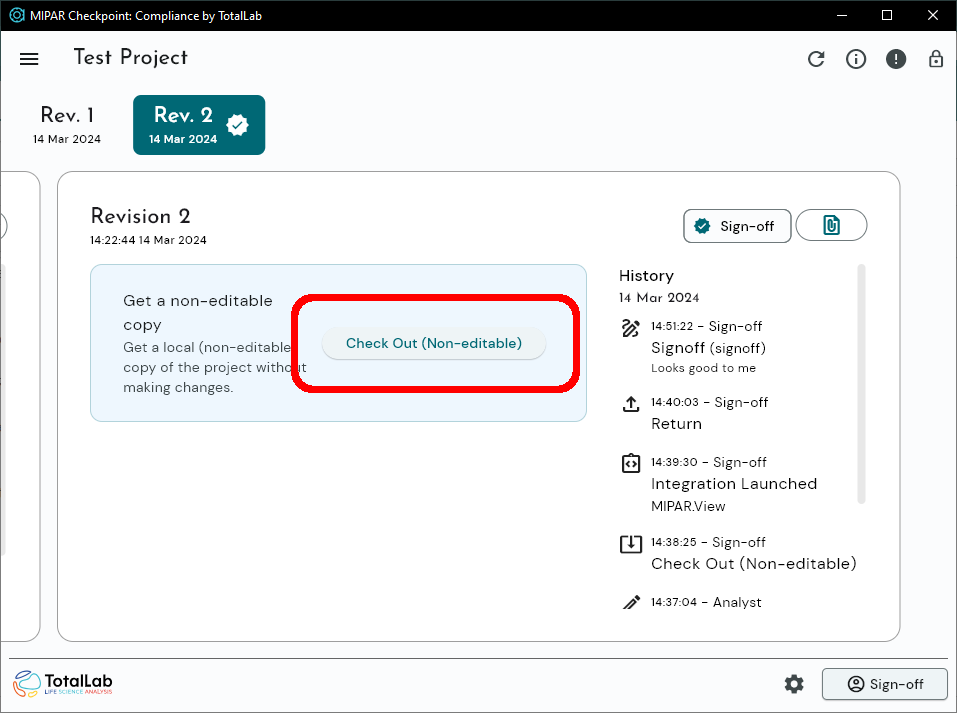957x713 pixels.
Task: Select the Rev. 1 tab
Action: (67, 125)
